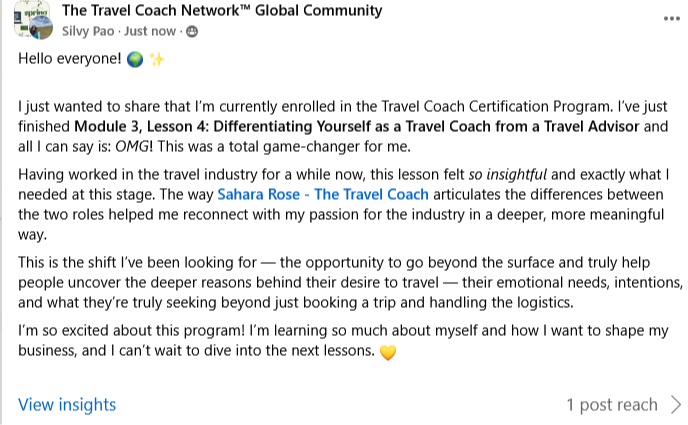Click the 1 post reach count
Viewport: 688px width, 425px height.
[612, 405]
